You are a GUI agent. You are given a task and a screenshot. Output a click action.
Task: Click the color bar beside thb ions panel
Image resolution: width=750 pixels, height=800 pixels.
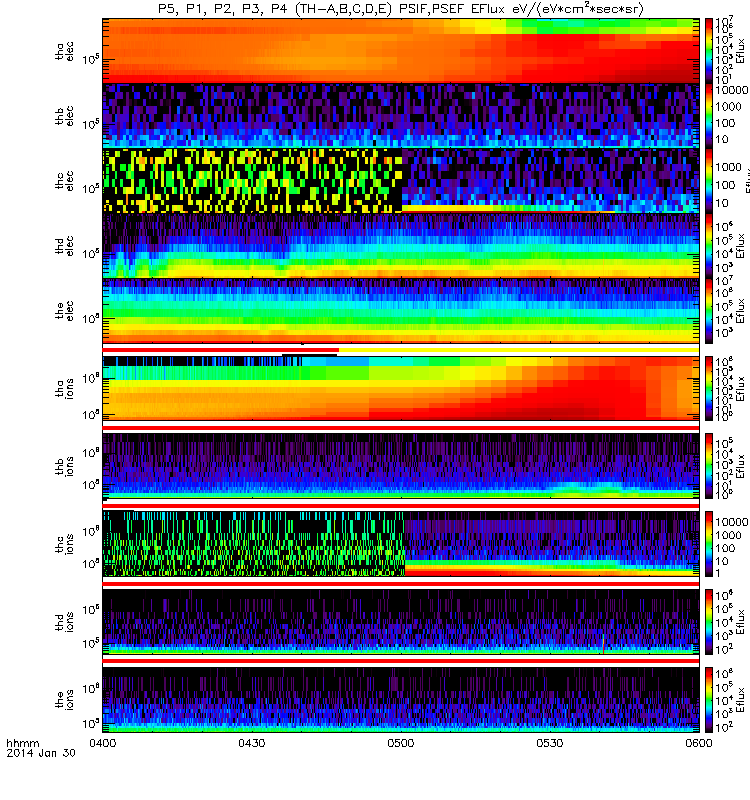[x=709, y=466]
